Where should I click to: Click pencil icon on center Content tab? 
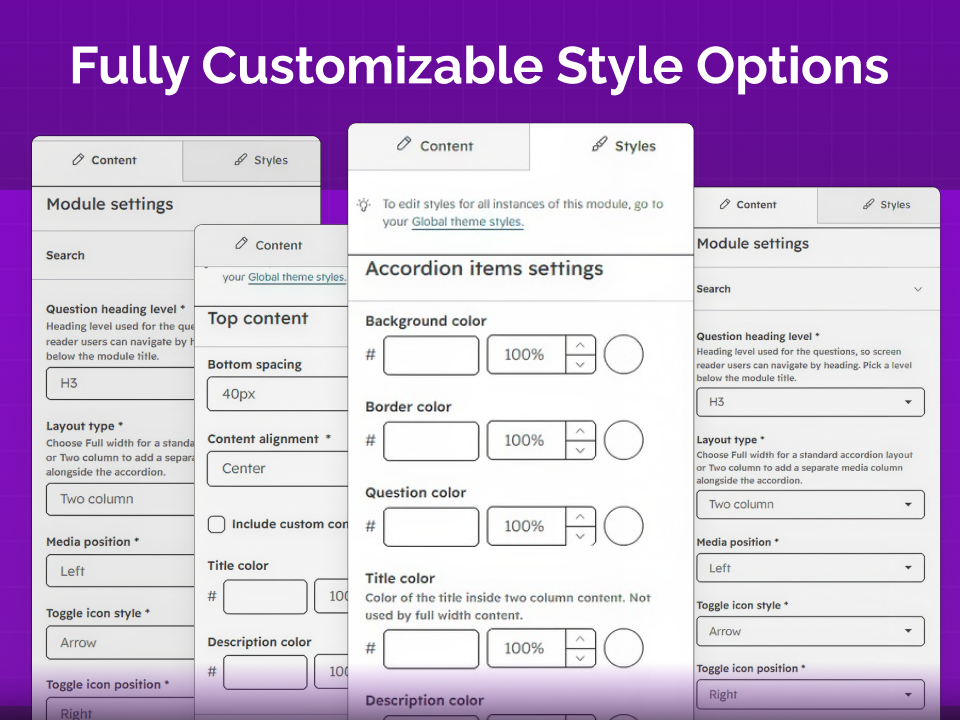(x=403, y=144)
